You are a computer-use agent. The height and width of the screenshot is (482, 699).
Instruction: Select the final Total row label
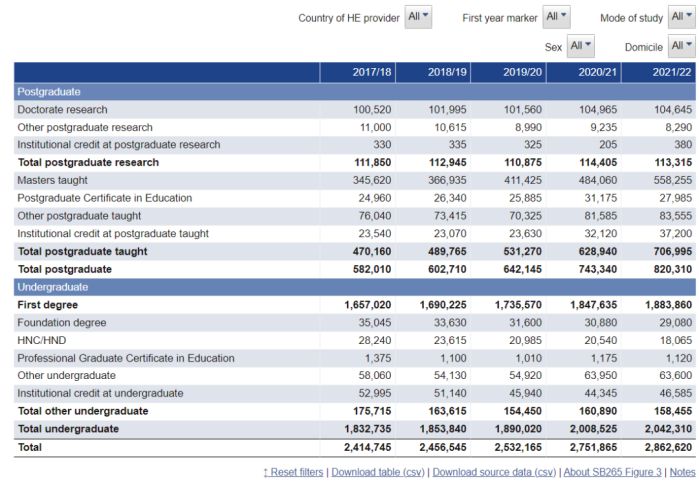tap(29, 447)
